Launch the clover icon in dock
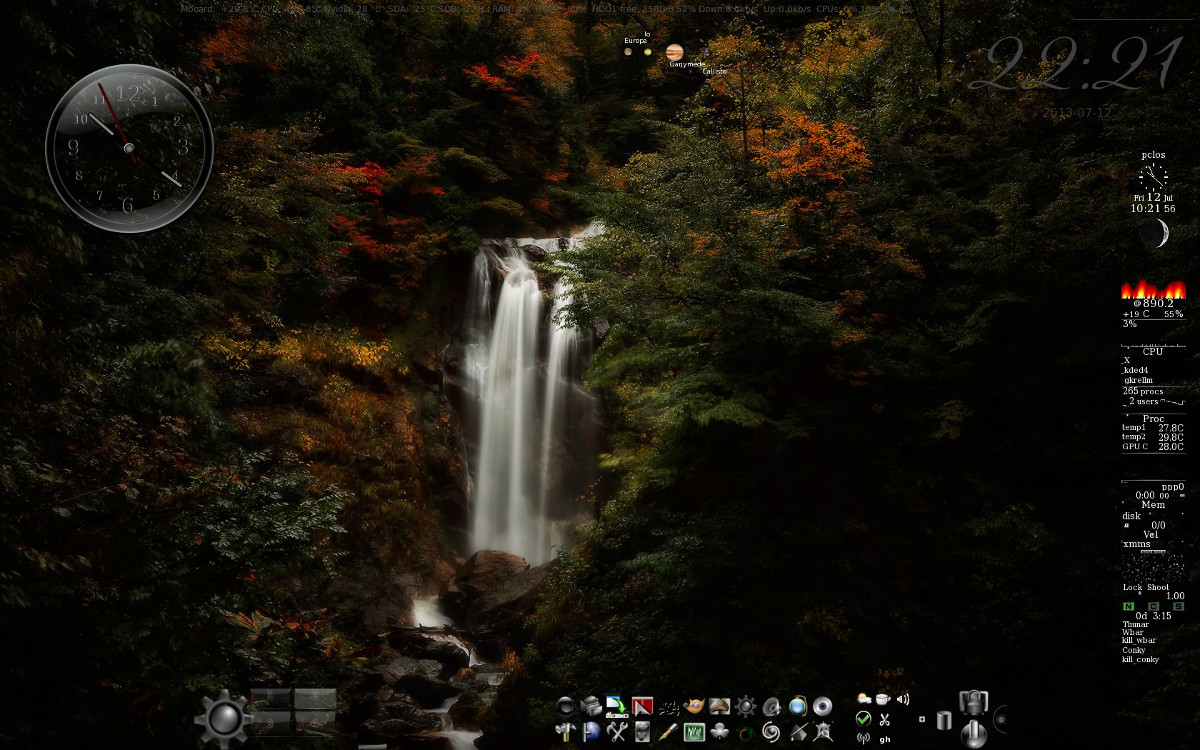1200x750 pixels. pos(719,732)
